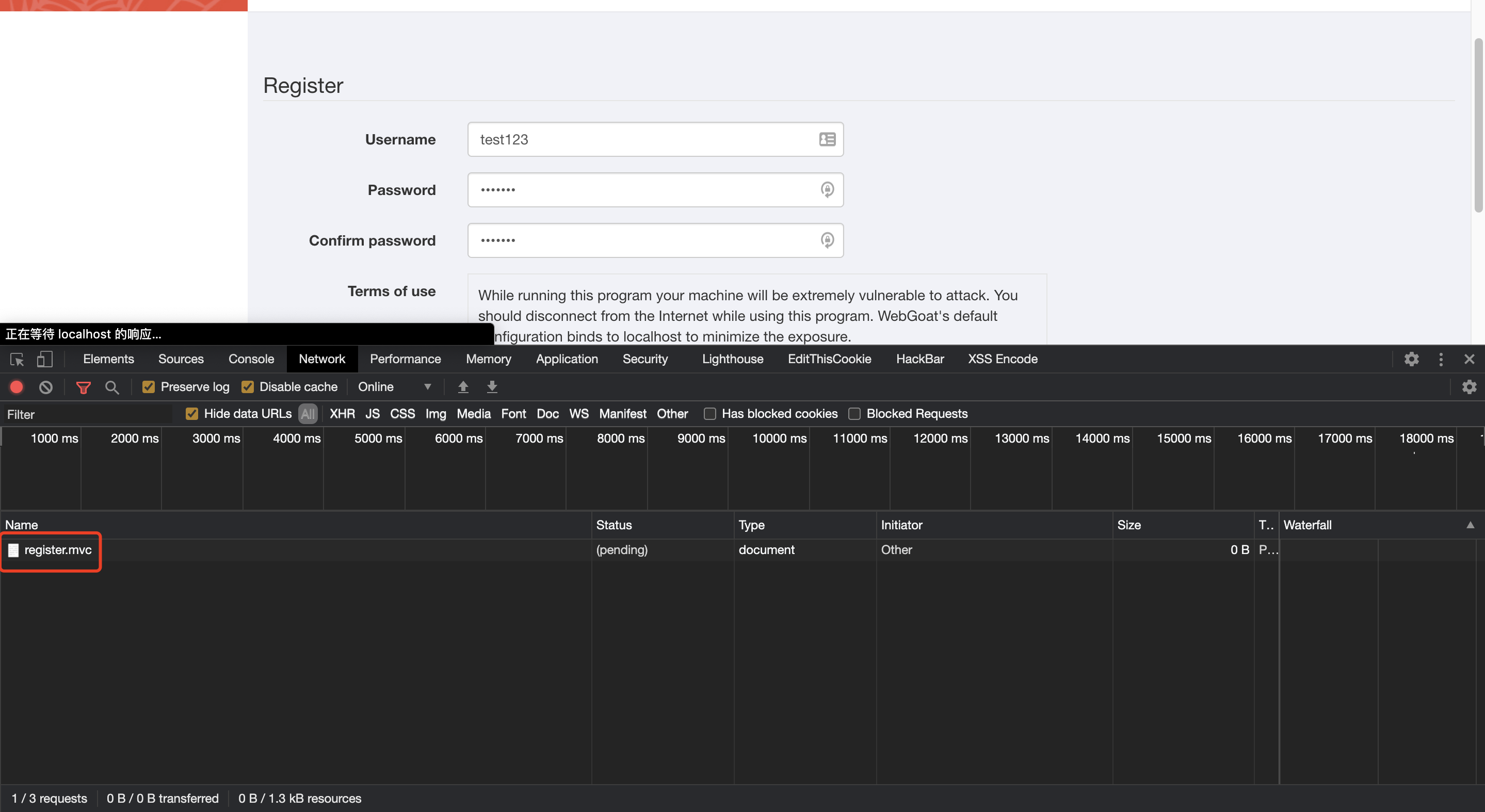Open DevTools settings gear
The width and height of the screenshot is (1485, 812).
click(x=1411, y=359)
